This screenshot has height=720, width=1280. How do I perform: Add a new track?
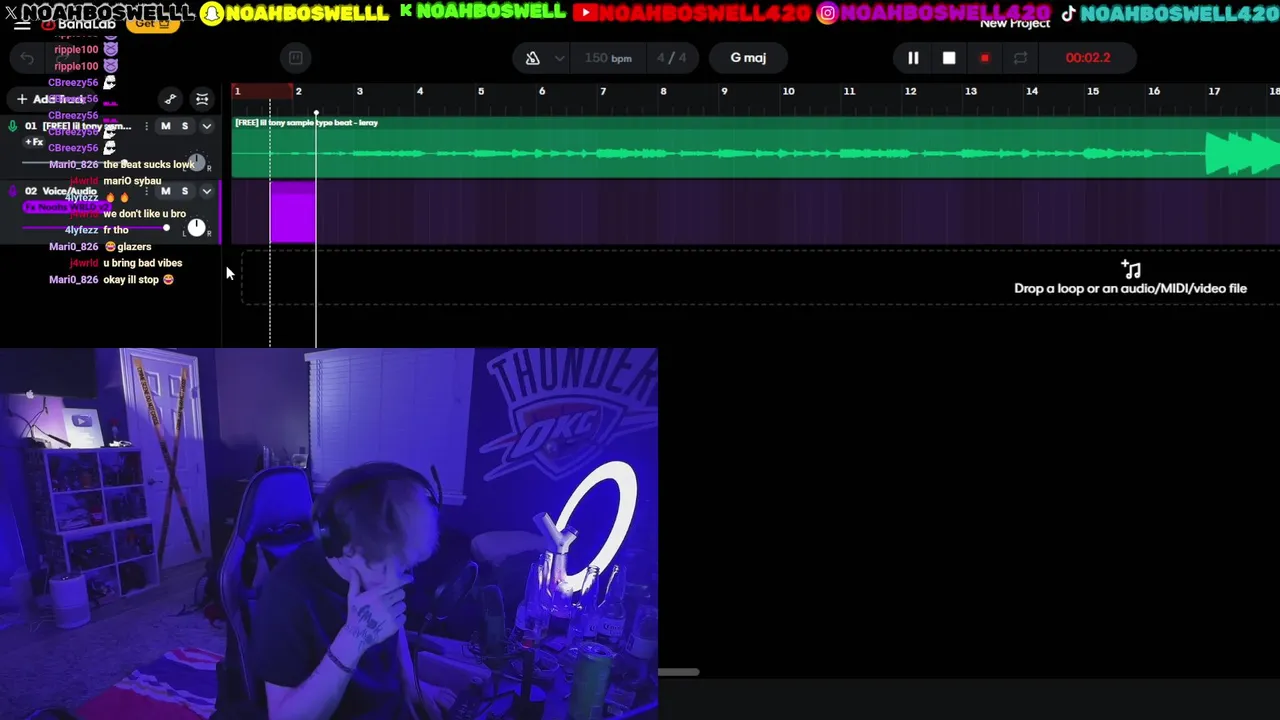tap(50, 99)
